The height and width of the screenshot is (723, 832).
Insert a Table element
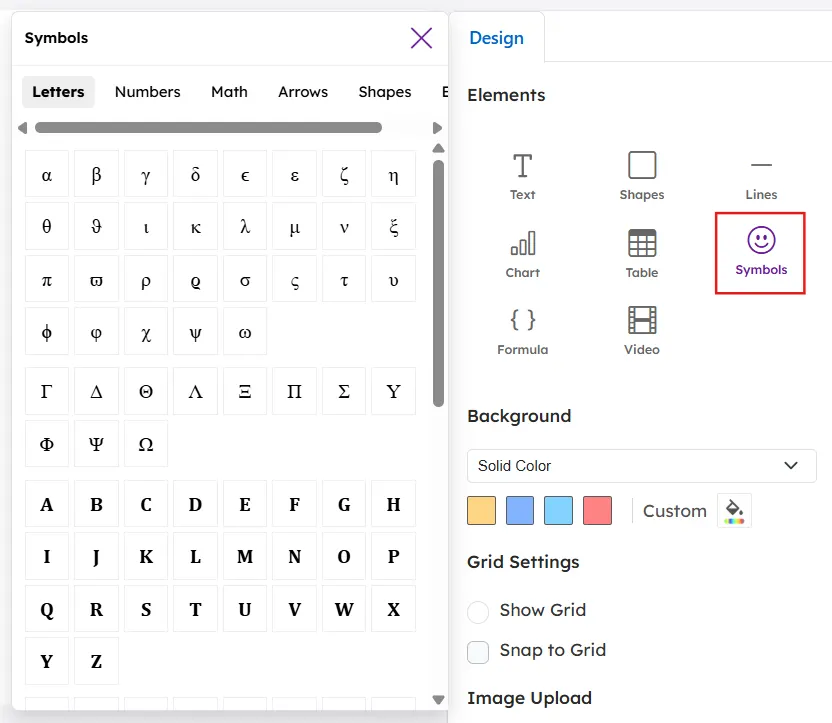tap(641, 252)
